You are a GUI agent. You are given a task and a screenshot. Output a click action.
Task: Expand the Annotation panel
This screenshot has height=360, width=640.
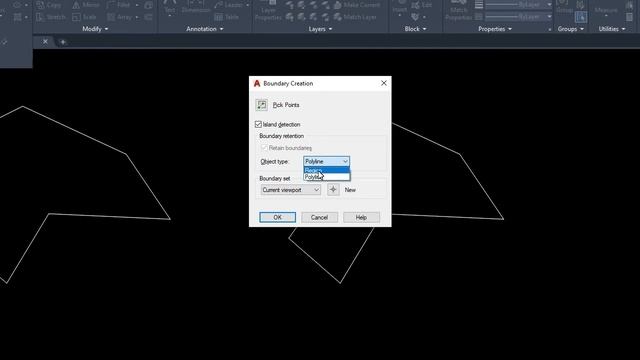[x=204, y=29]
